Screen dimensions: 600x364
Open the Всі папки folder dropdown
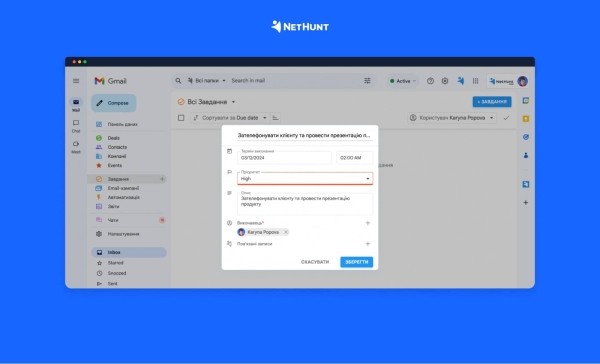(x=207, y=80)
